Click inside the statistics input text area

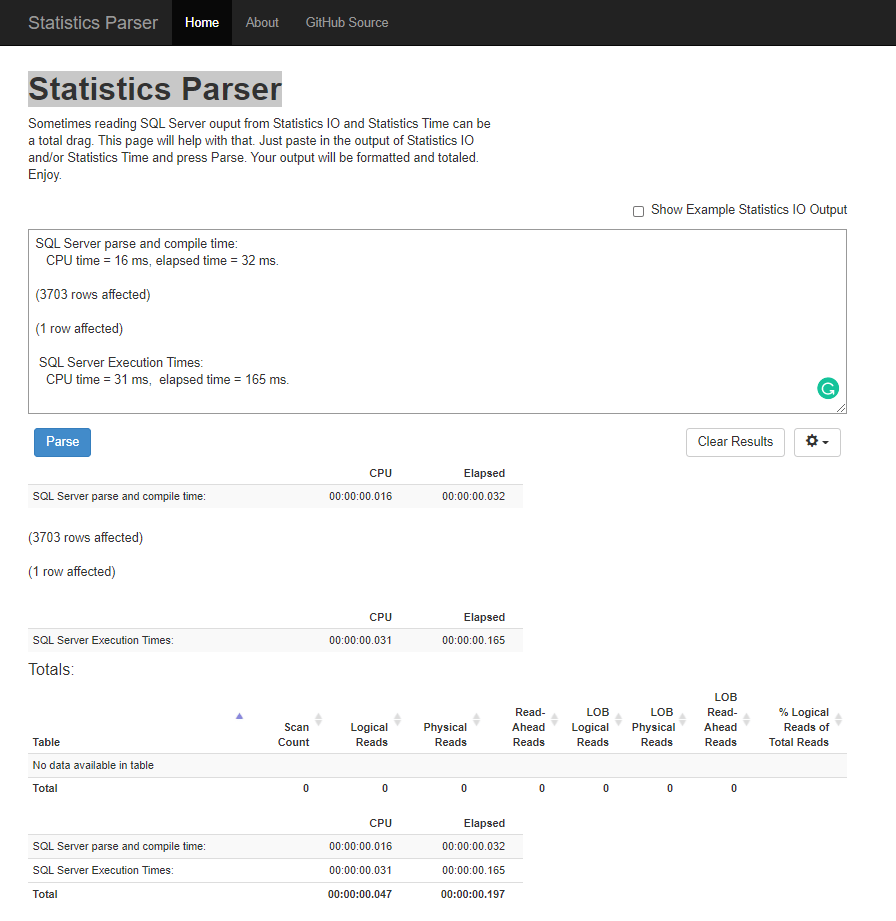point(437,320)
